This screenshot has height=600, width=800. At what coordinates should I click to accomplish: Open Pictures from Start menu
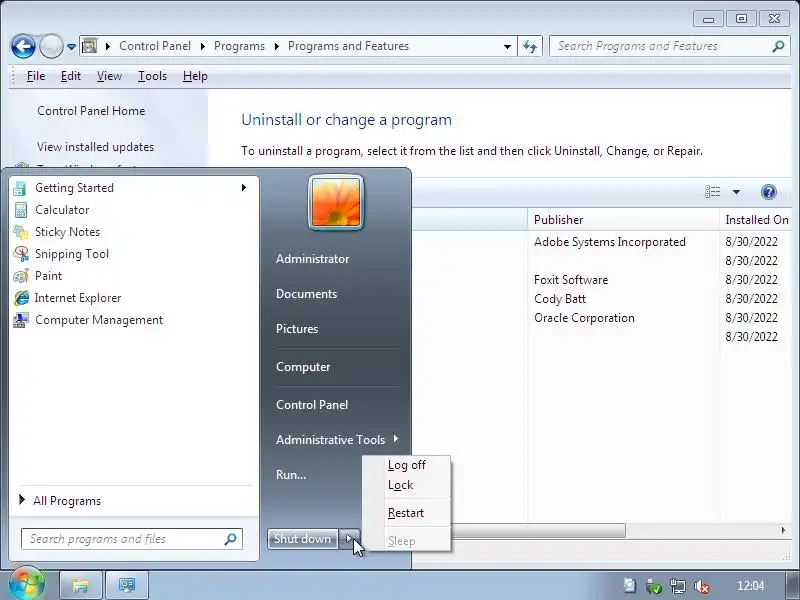pos(297,329)
